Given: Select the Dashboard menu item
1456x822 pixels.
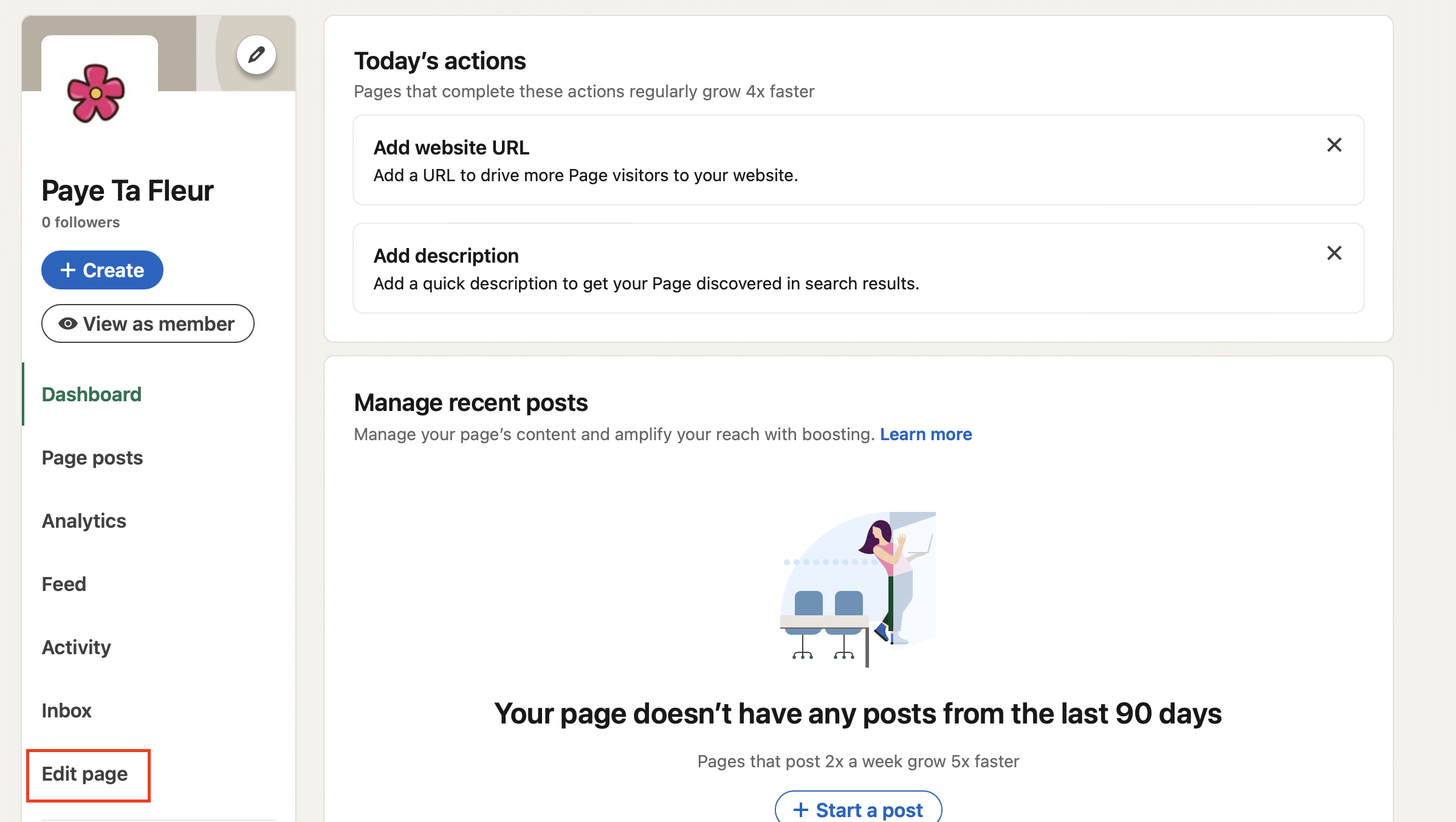Looking at the screenshot, I should tap(90, 394).
